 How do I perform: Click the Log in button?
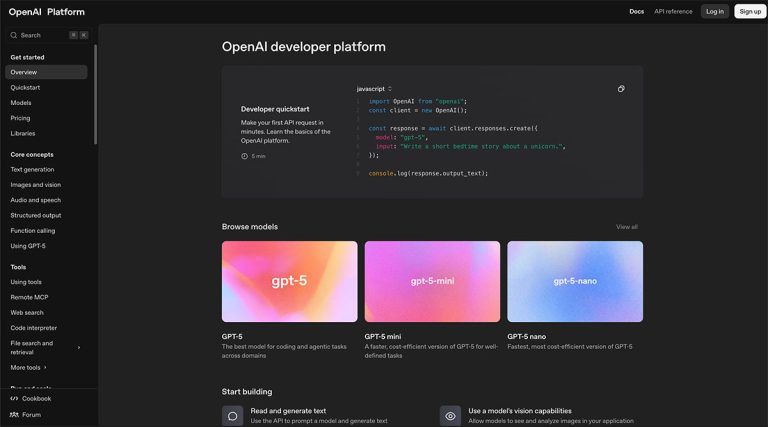(x=715, y=11)
